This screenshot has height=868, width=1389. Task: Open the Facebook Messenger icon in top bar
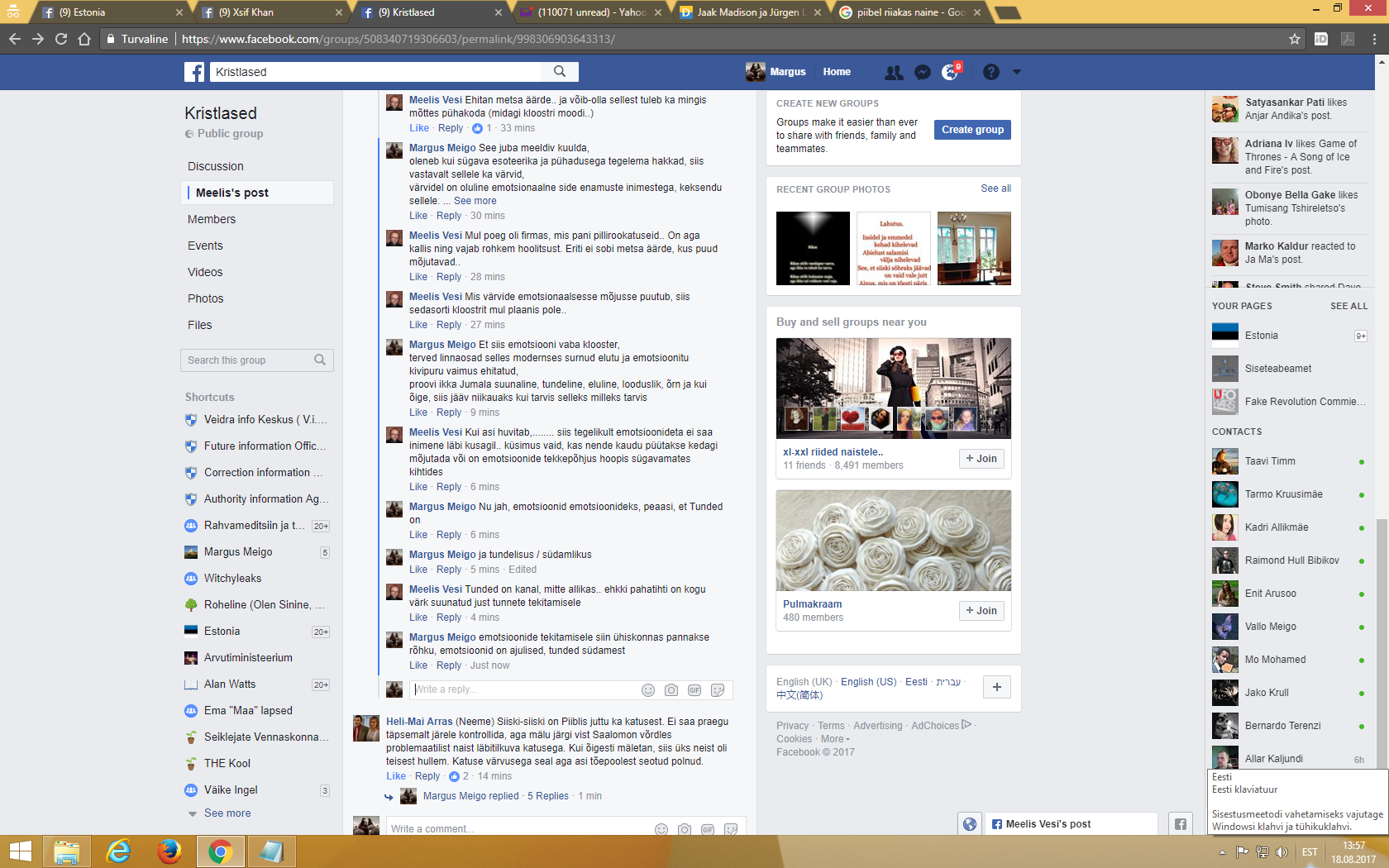pyautogui.click(x=923, y=73)
